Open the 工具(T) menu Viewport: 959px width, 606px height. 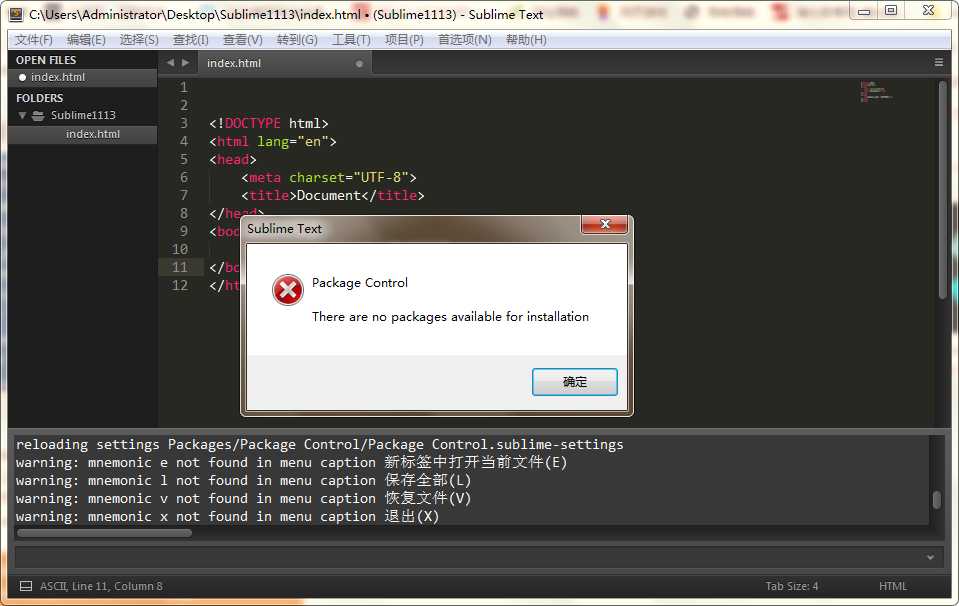(x=351, y=40)
